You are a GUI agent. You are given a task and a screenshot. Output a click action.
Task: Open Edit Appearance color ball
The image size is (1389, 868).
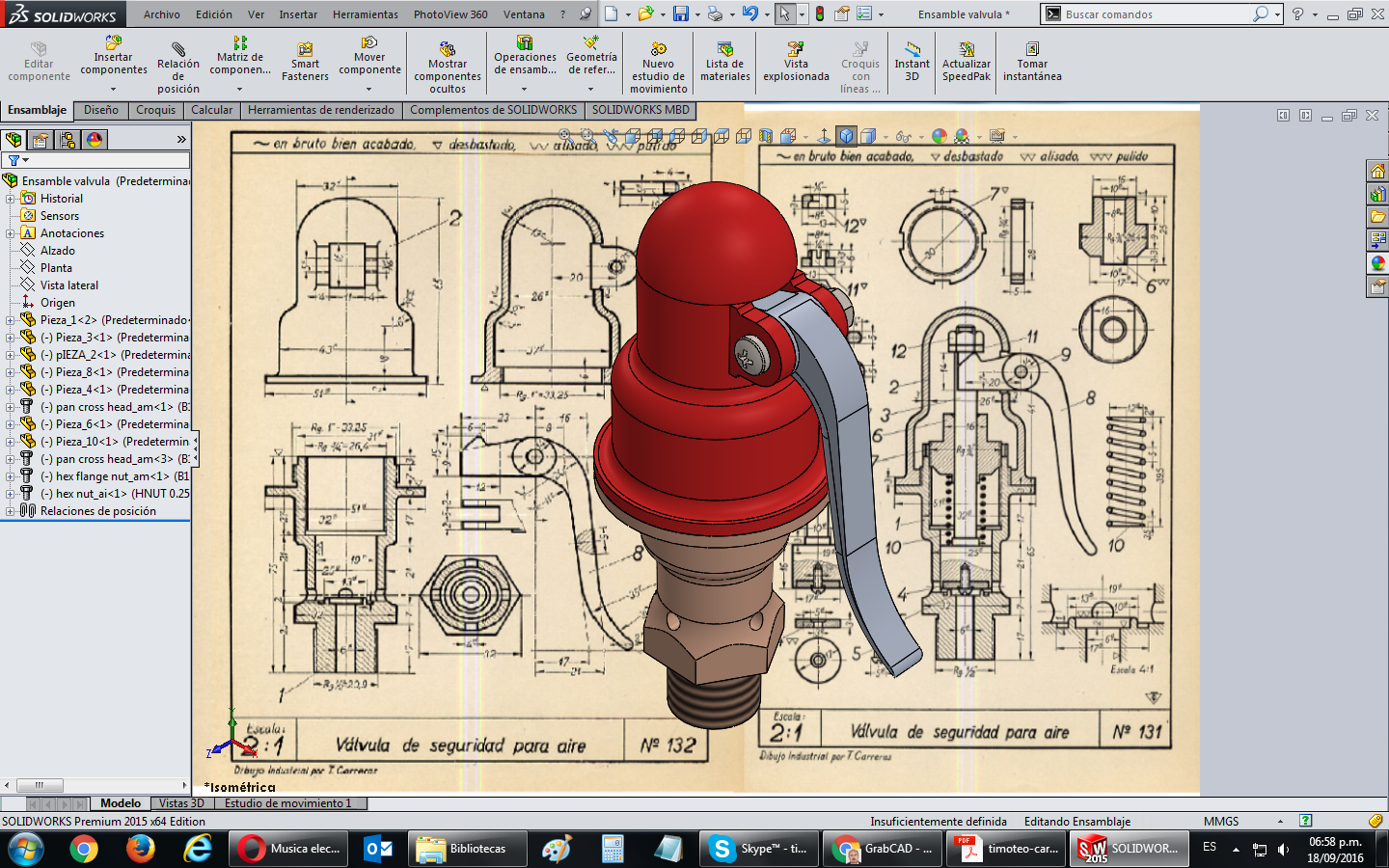point(939,136)
